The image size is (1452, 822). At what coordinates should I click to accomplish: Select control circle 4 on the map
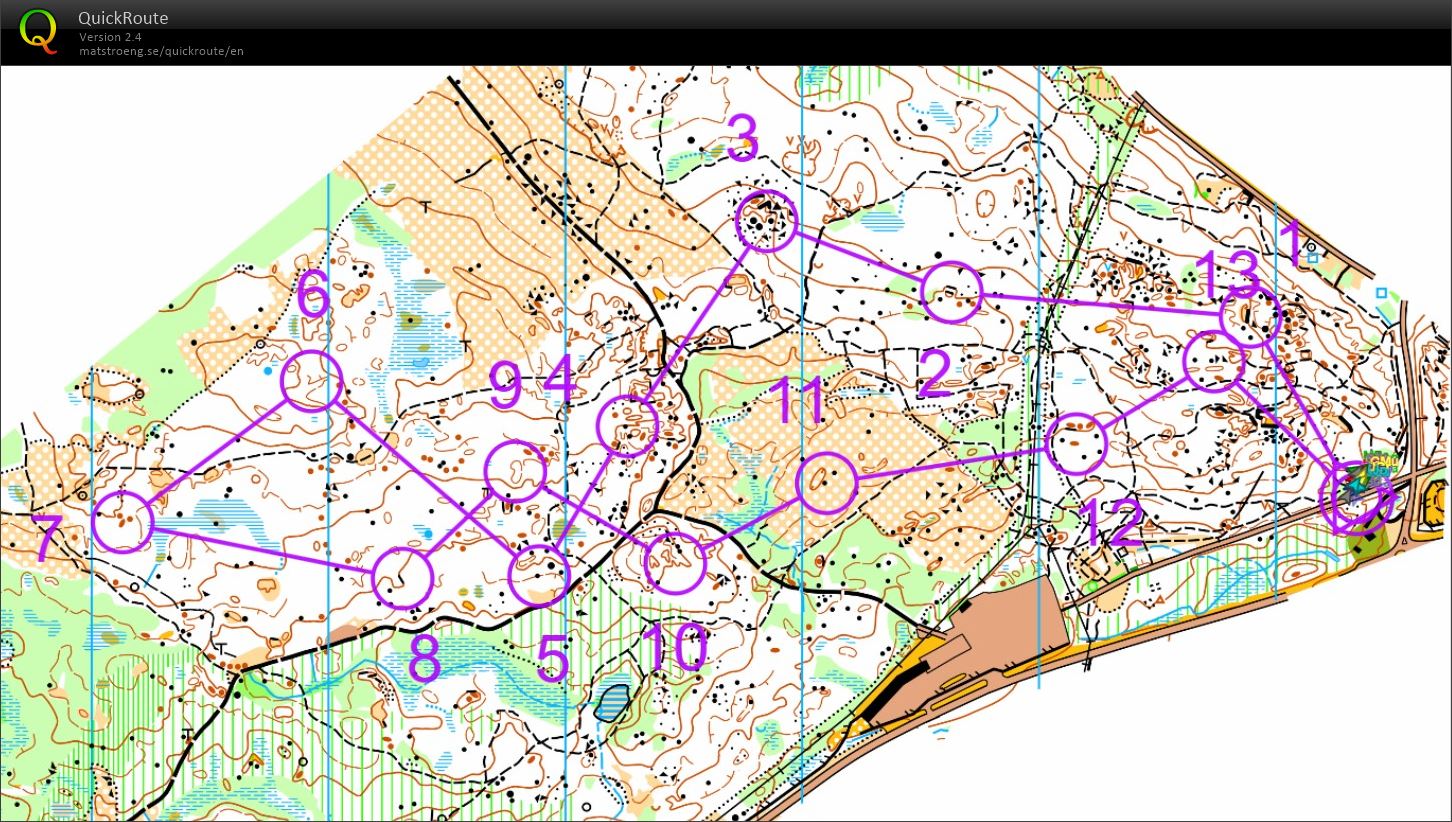[628, 426]
